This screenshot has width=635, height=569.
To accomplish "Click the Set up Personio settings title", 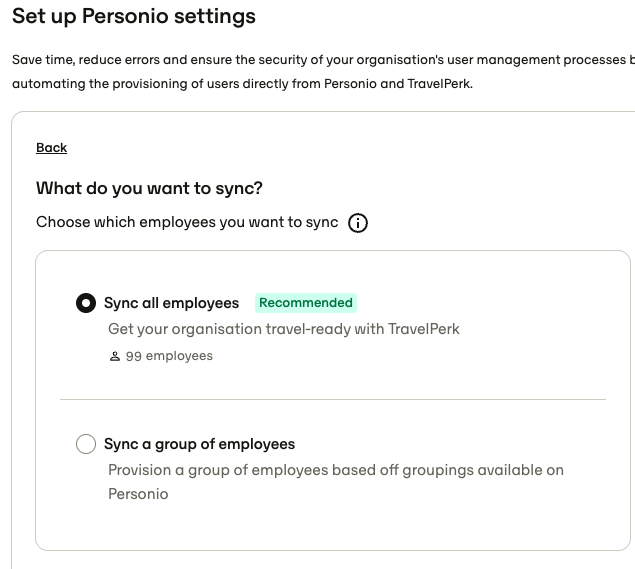I will click(x=134, y=16).
